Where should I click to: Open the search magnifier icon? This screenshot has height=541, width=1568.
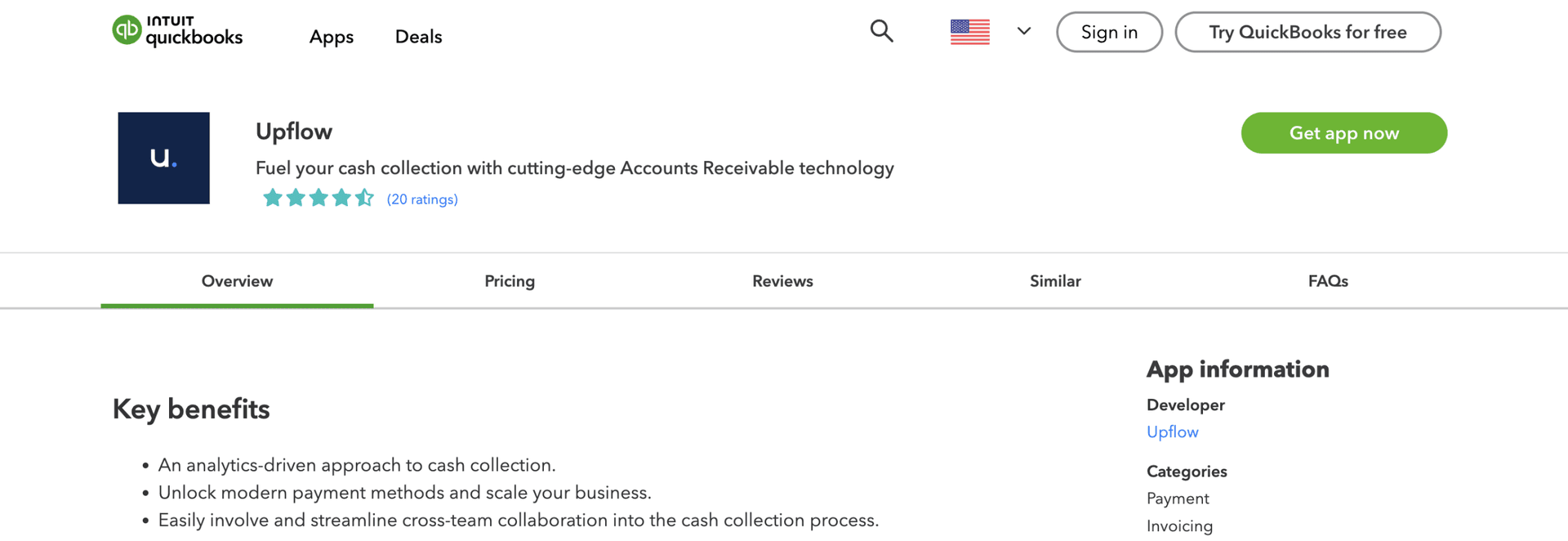[x=881, y=31]
